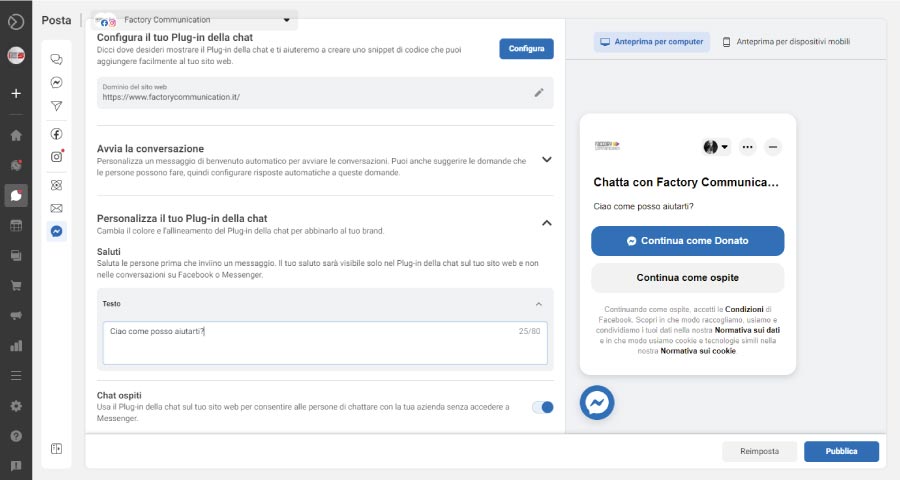The height and width of the screenshot is (480, 900).
Task: Collapse the Testo field group
Action: [x=538, y=304]
